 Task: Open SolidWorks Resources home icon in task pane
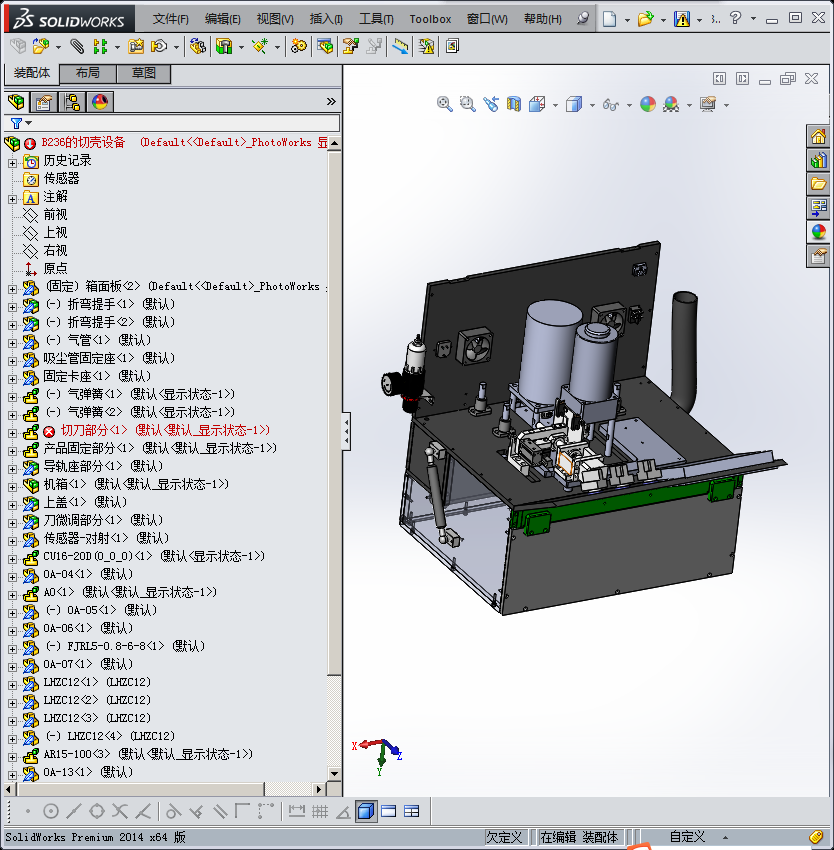point(818,136)
